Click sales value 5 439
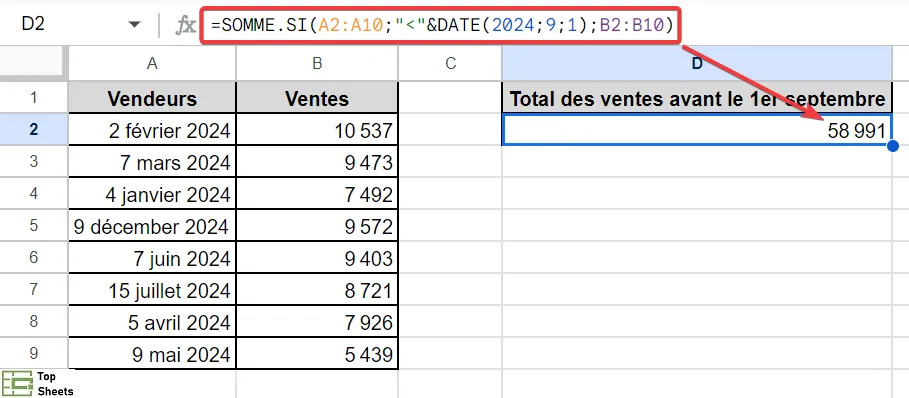Screen dimensions: 909x398 (317, 353)
